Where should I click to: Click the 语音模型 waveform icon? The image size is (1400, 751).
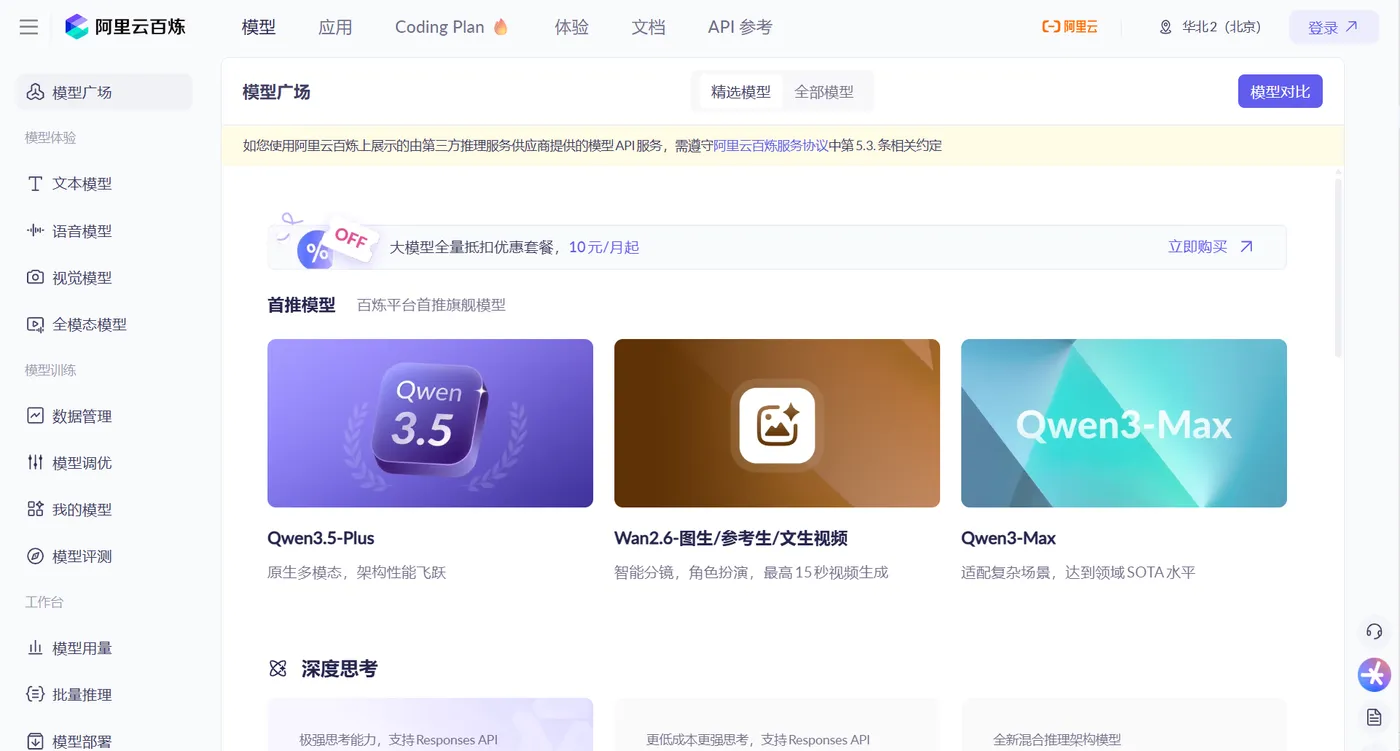35,231
